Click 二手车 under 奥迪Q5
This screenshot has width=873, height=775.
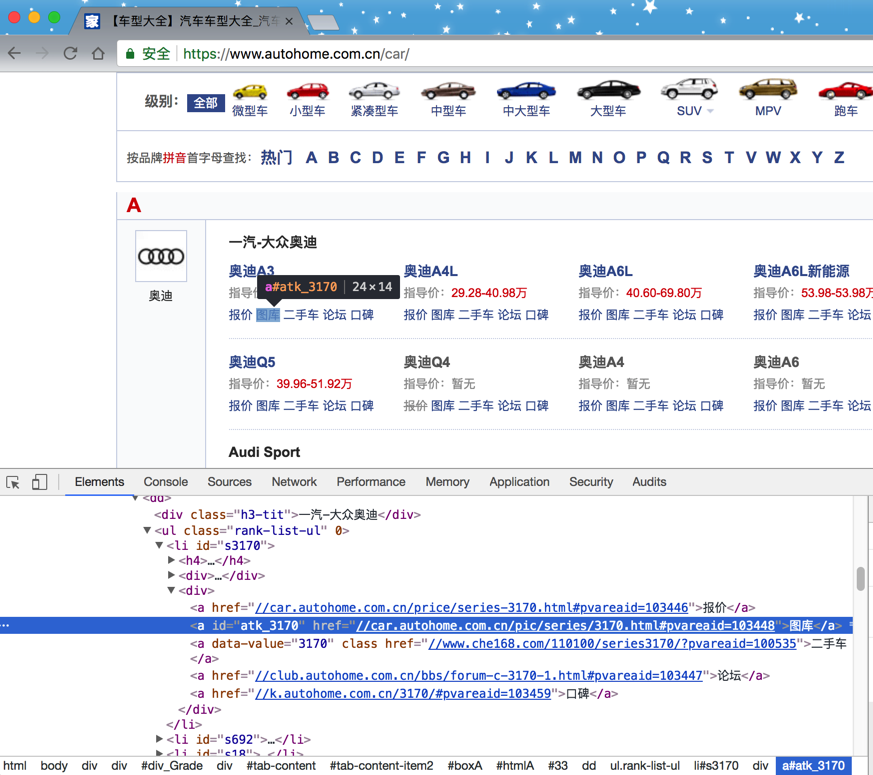tap(301, 406)
